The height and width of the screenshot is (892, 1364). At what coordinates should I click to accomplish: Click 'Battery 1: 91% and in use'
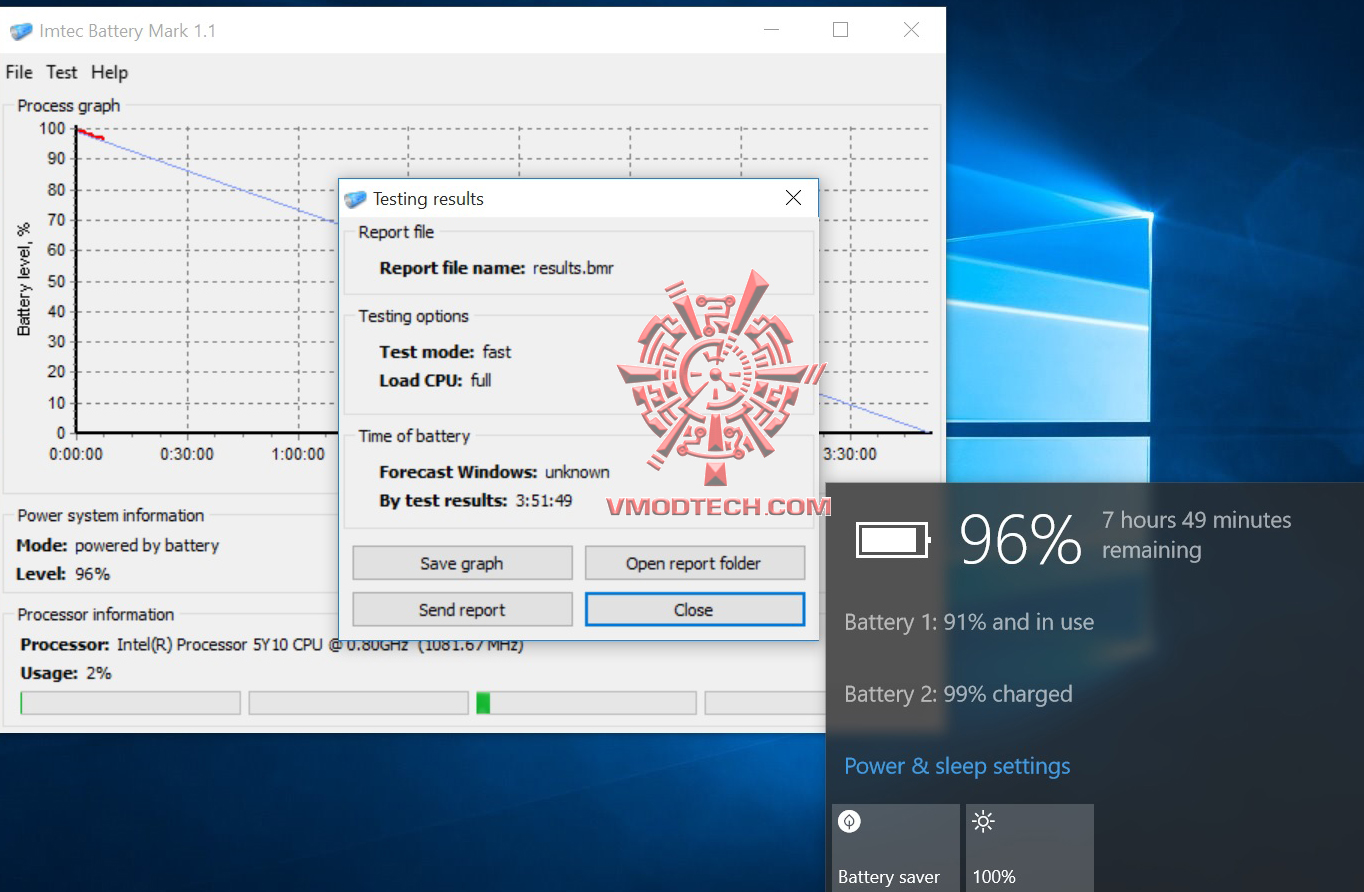[x=969, y=622]
